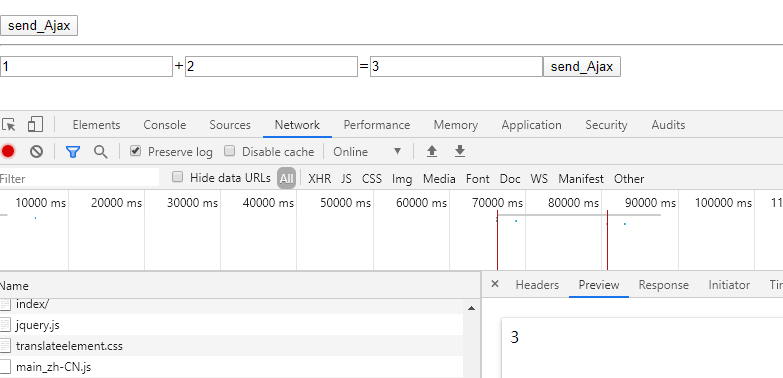Screen dimensions: 783x378
Task: Focus the second addend input containing 2
Action: [272, 66]
